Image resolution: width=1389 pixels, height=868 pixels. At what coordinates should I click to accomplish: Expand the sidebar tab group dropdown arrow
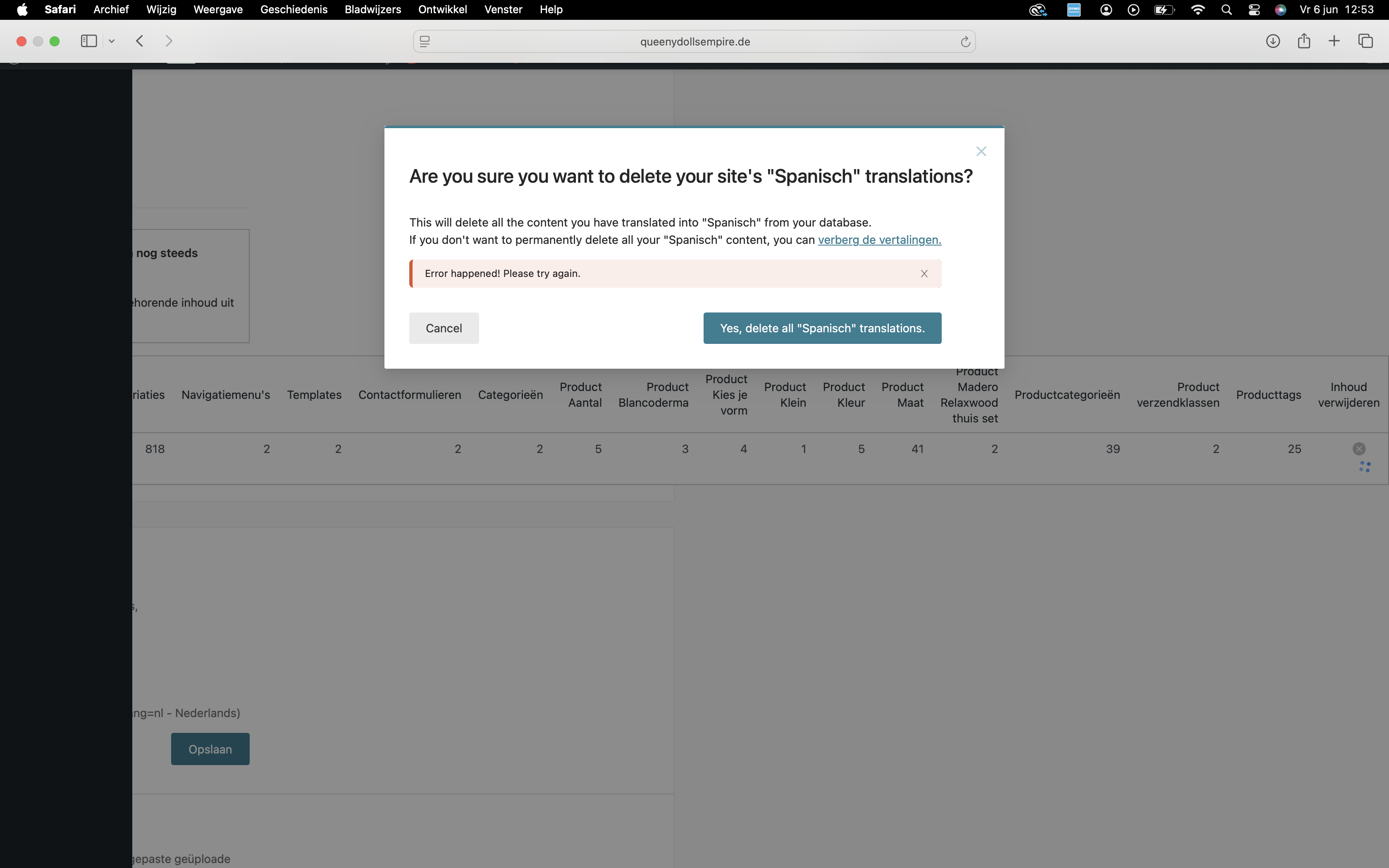click(x=111, y=41)
